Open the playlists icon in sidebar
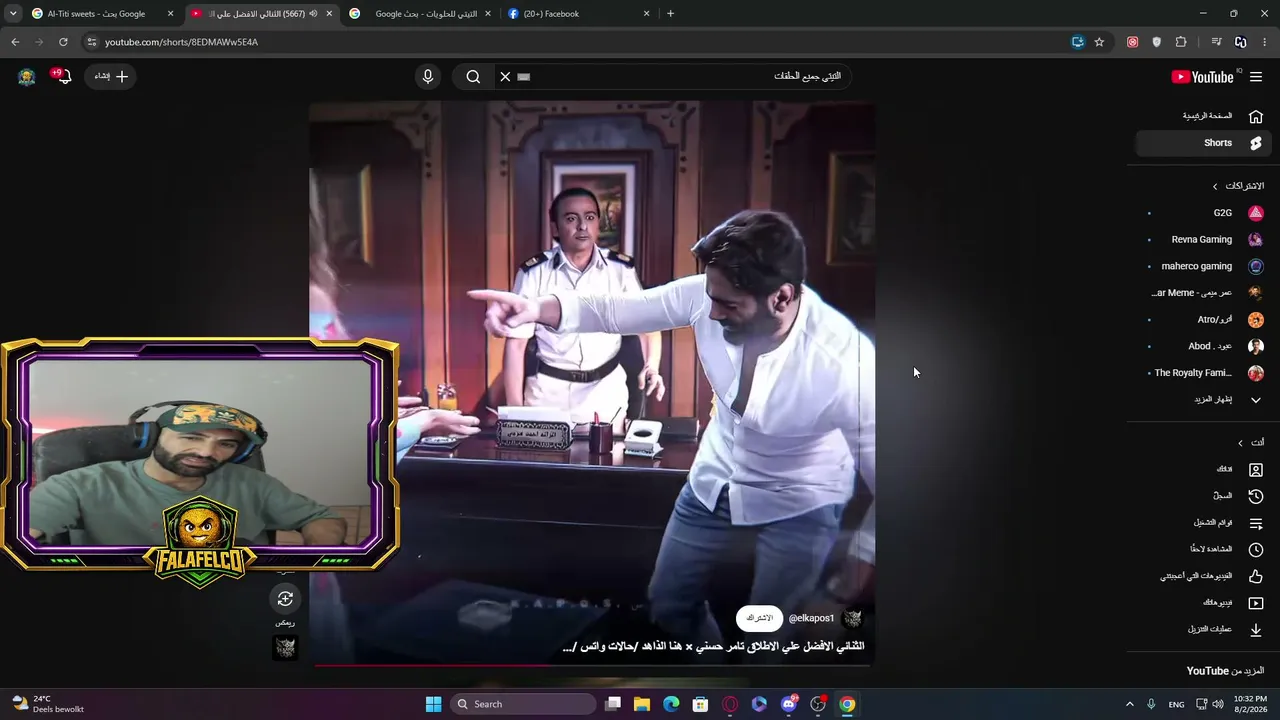The height and width of the screenshot is (720, 1280). click(x=1256, y=523)
